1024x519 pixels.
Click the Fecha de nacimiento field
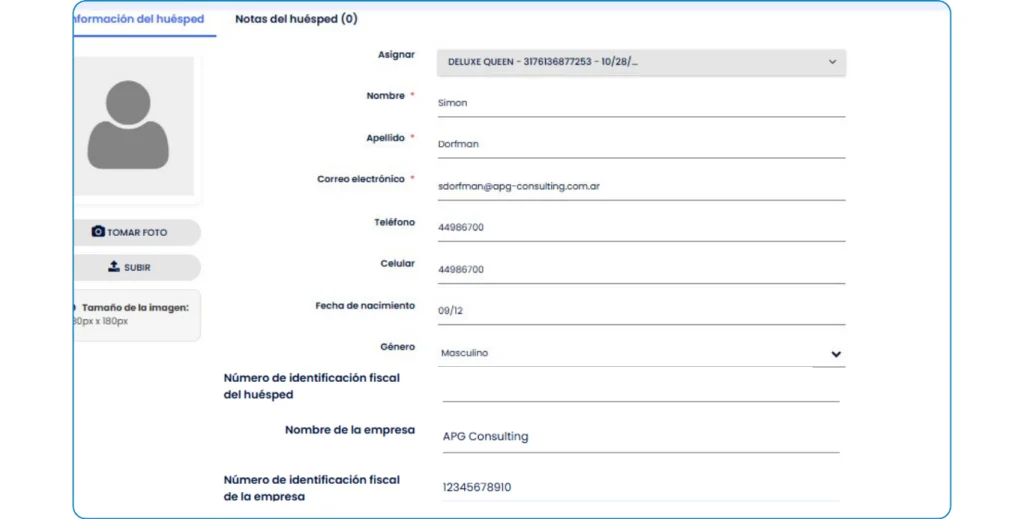[x=641, y=311]
